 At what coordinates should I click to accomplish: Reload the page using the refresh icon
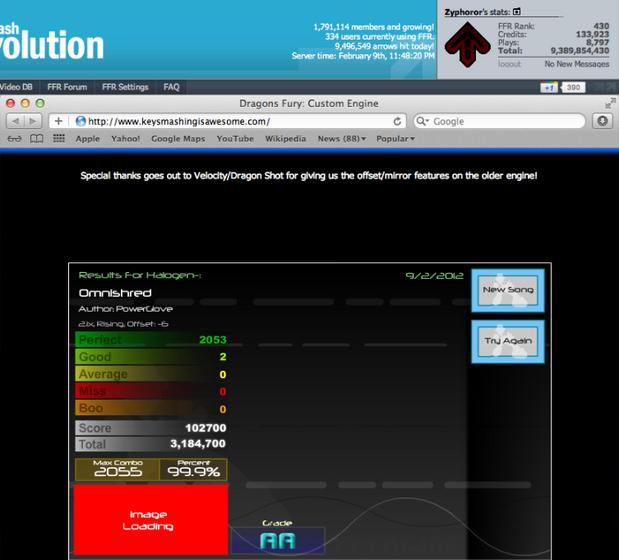[397, 121]
